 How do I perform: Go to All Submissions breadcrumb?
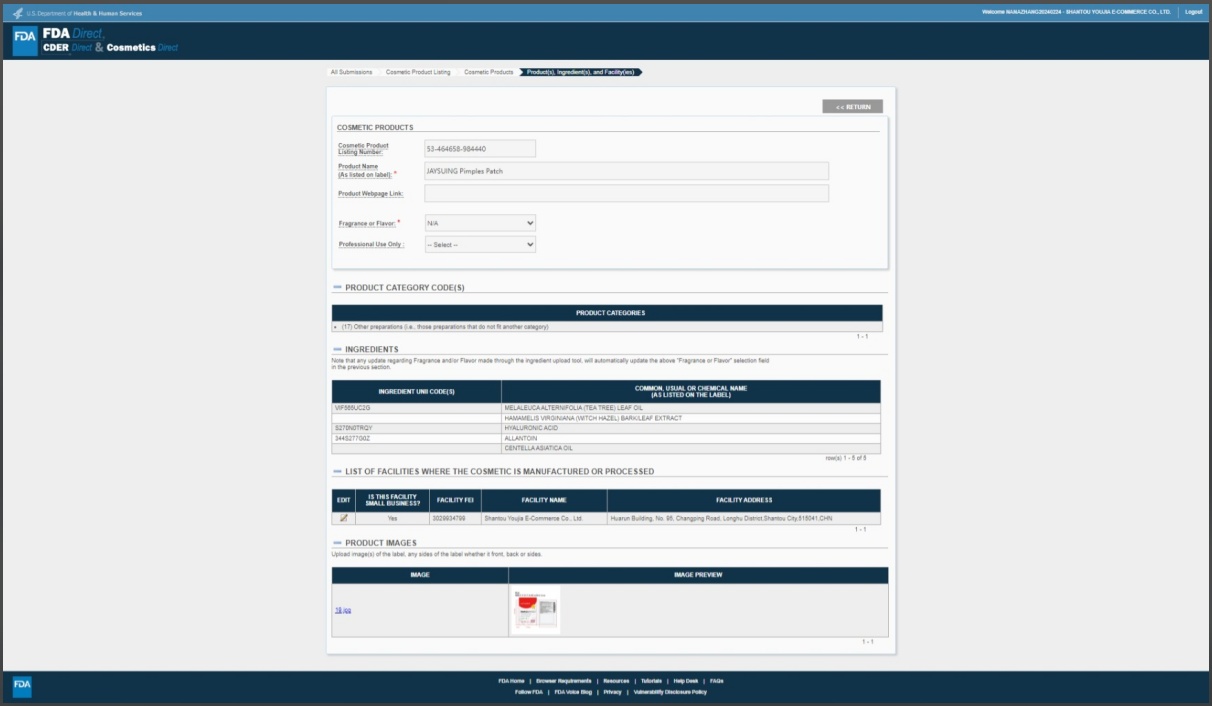click(351, 72)
